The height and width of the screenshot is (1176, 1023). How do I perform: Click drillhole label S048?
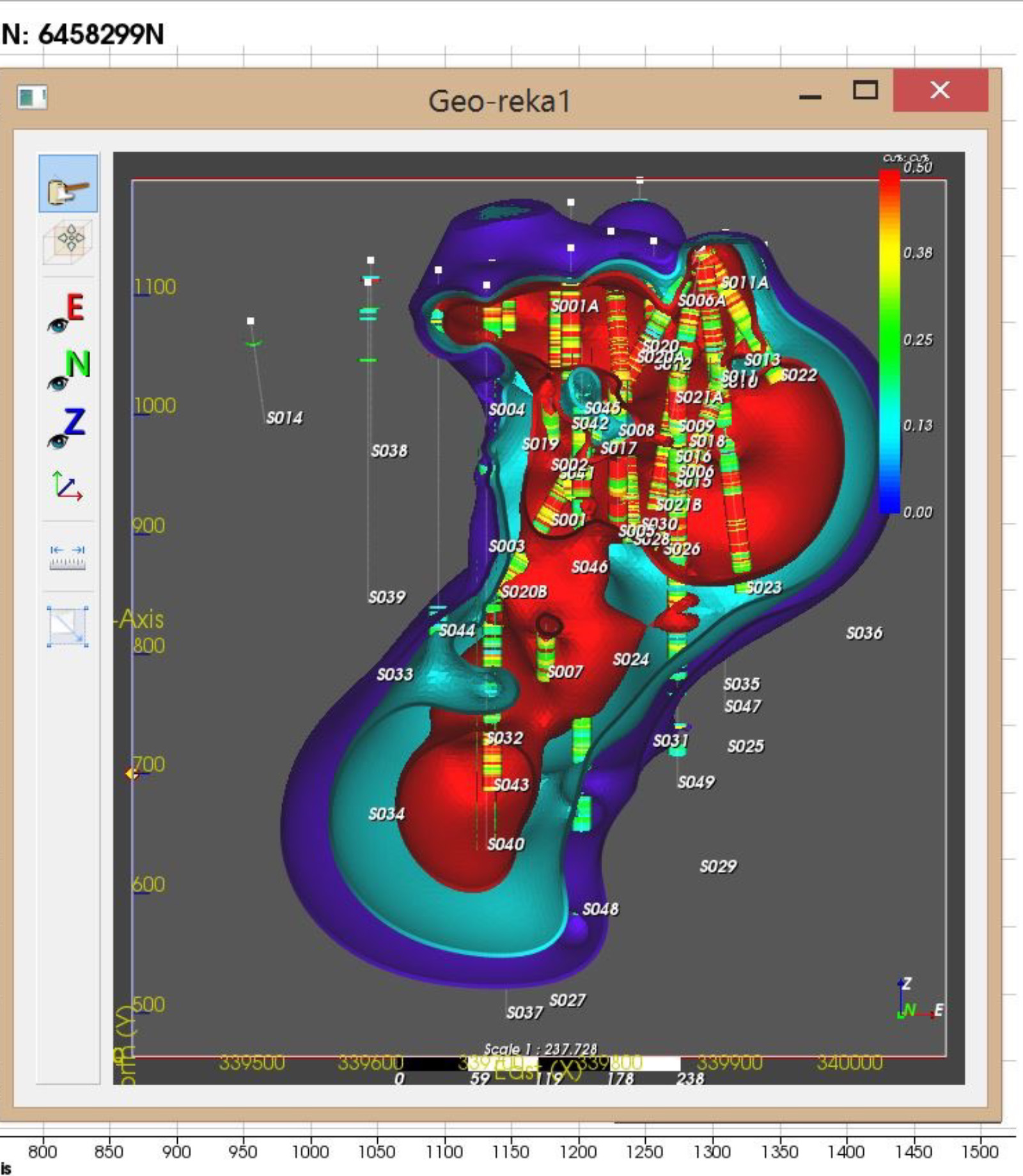[x=600, y=909]
